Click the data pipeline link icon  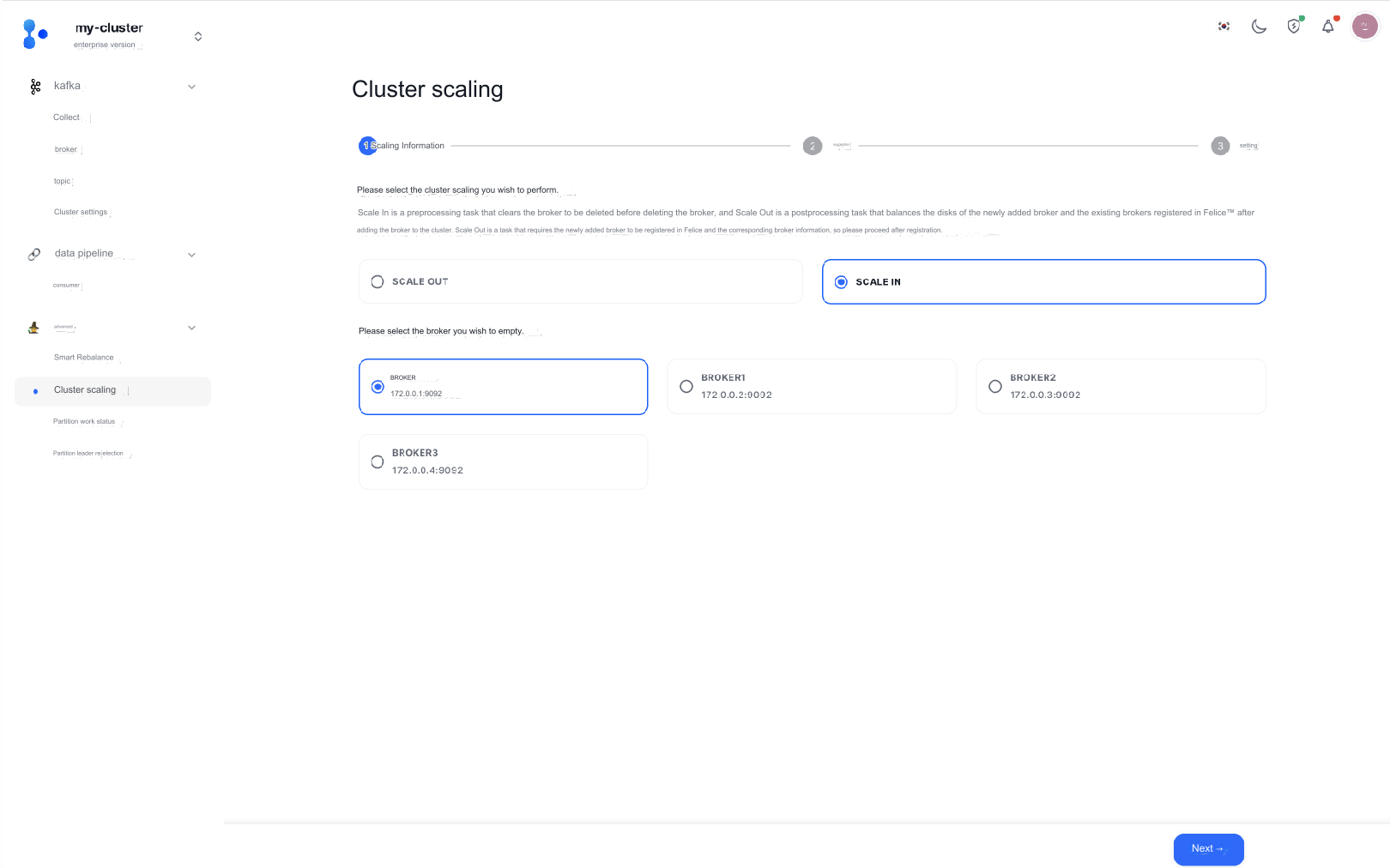coord(34,254)
